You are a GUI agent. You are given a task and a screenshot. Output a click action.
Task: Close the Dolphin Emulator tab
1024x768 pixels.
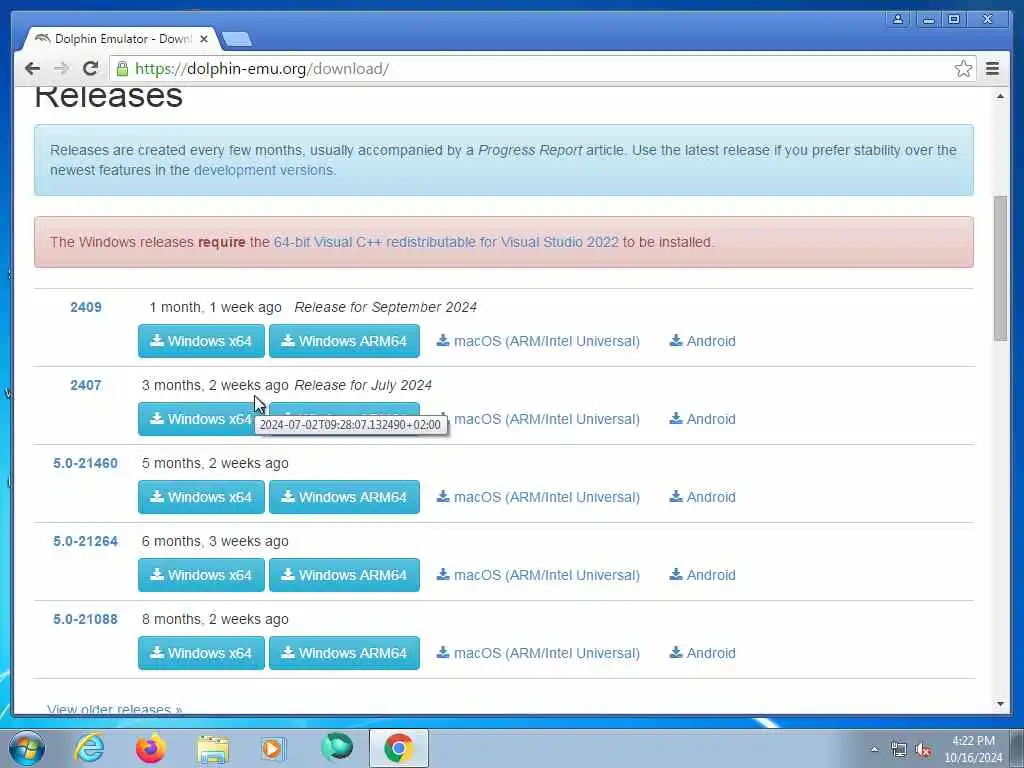(204, 39)
